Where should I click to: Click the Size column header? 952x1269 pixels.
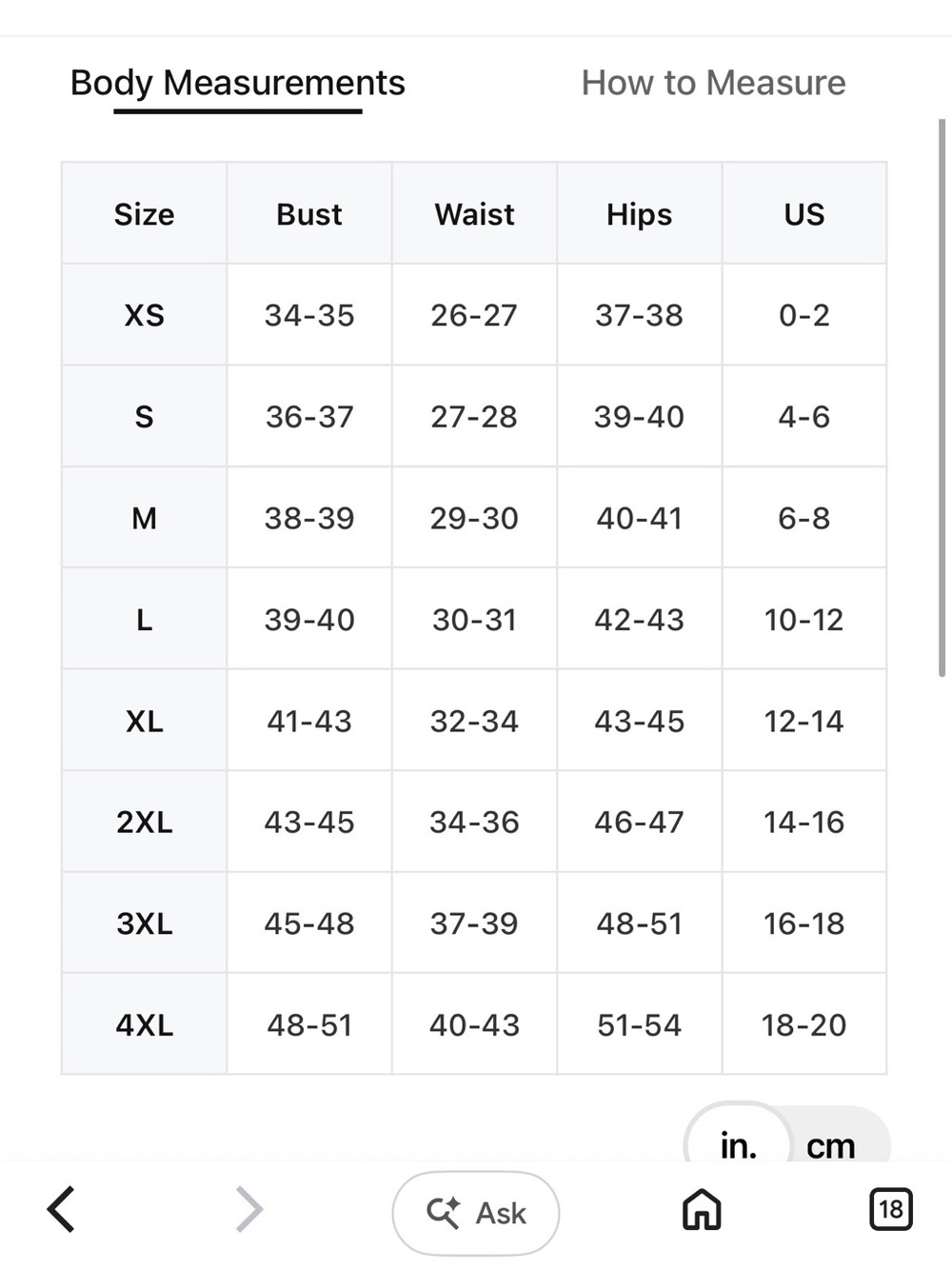tap(145, 214)
